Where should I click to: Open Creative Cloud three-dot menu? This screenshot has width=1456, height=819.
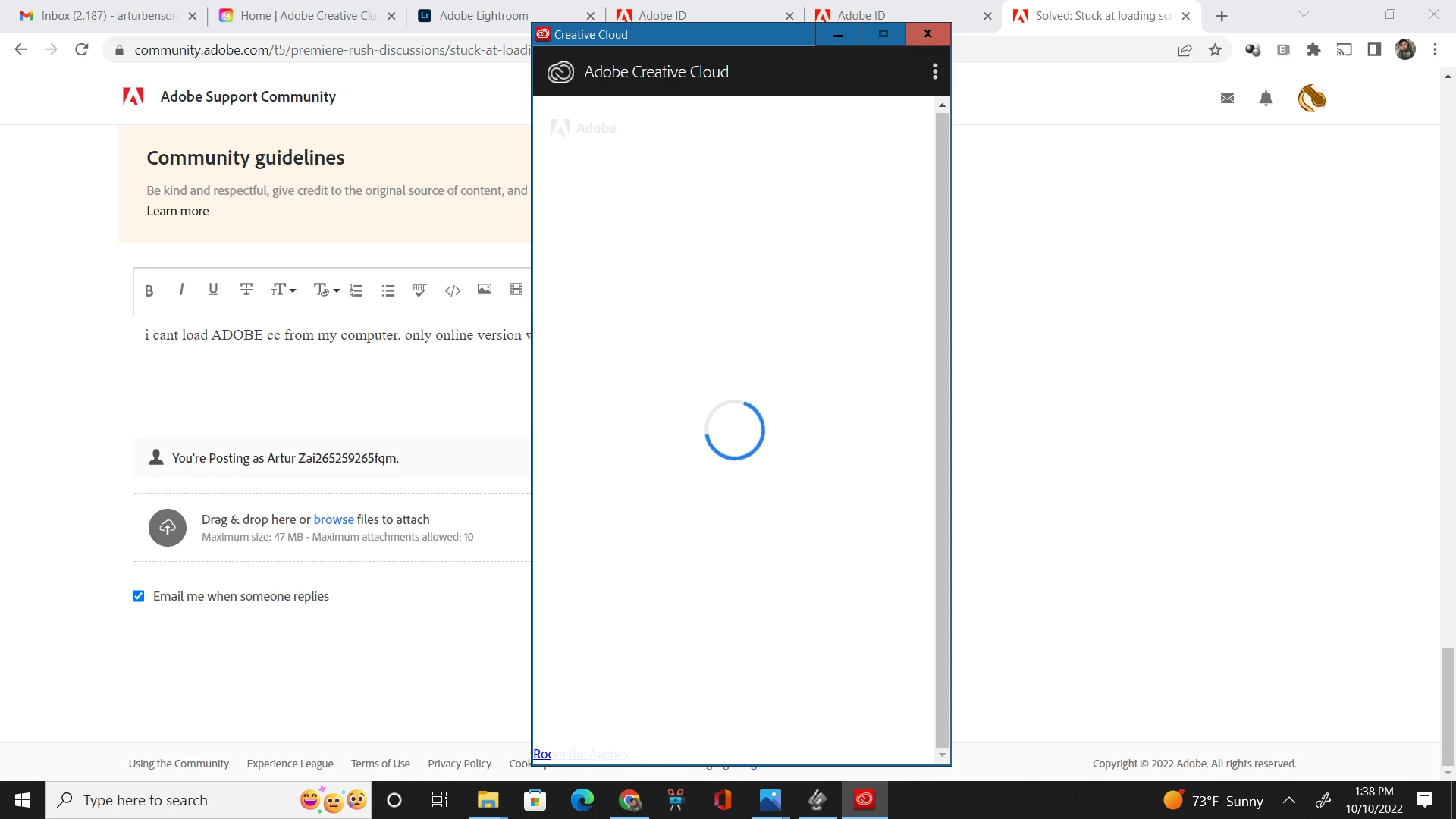tap(934, 71)
